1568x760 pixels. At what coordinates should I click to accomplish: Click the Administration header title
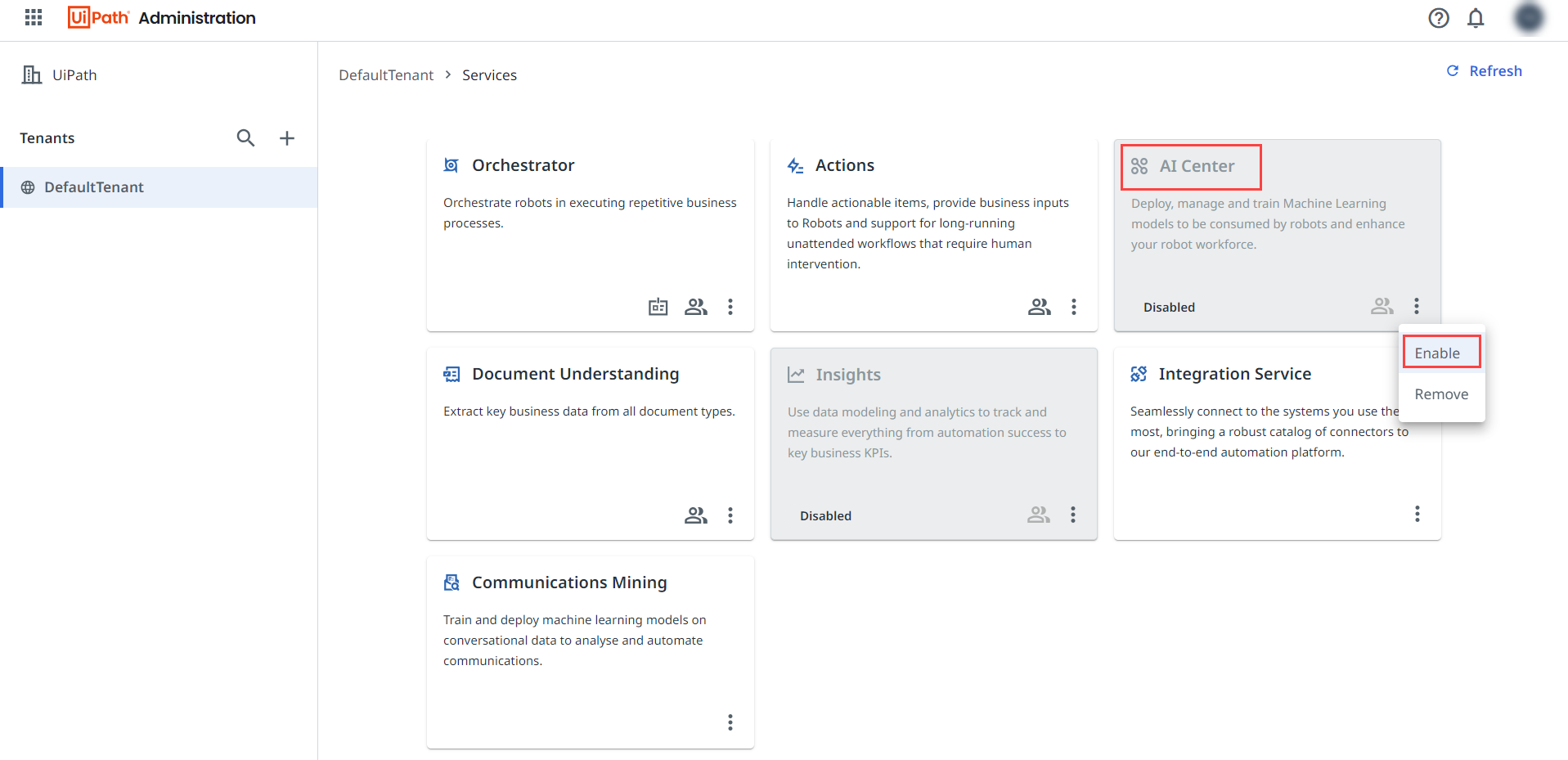click(197, 18)
